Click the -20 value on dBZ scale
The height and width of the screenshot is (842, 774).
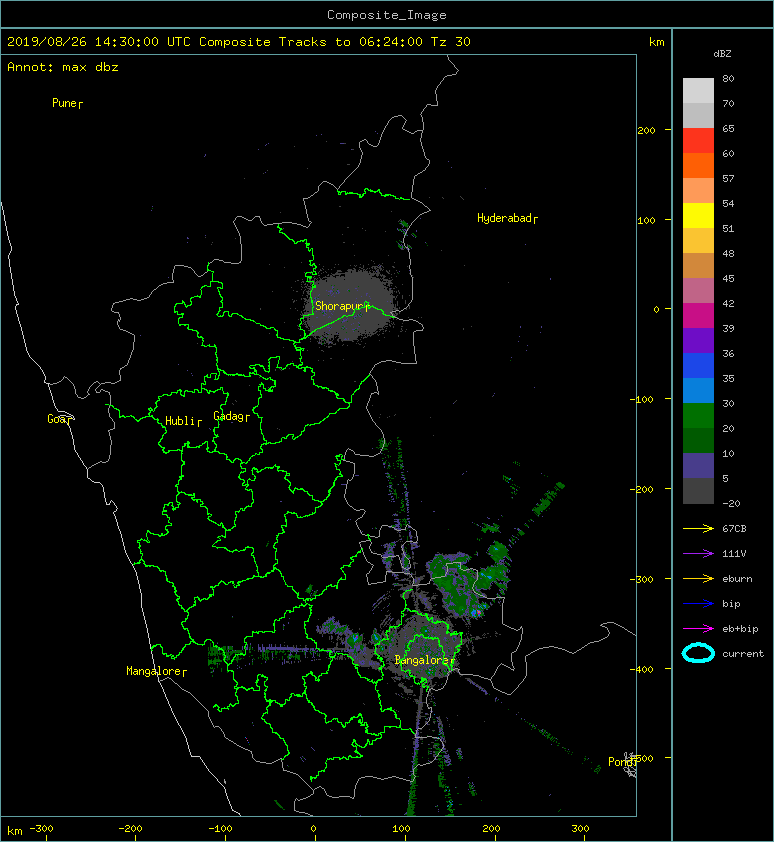[x=731, y=504]
